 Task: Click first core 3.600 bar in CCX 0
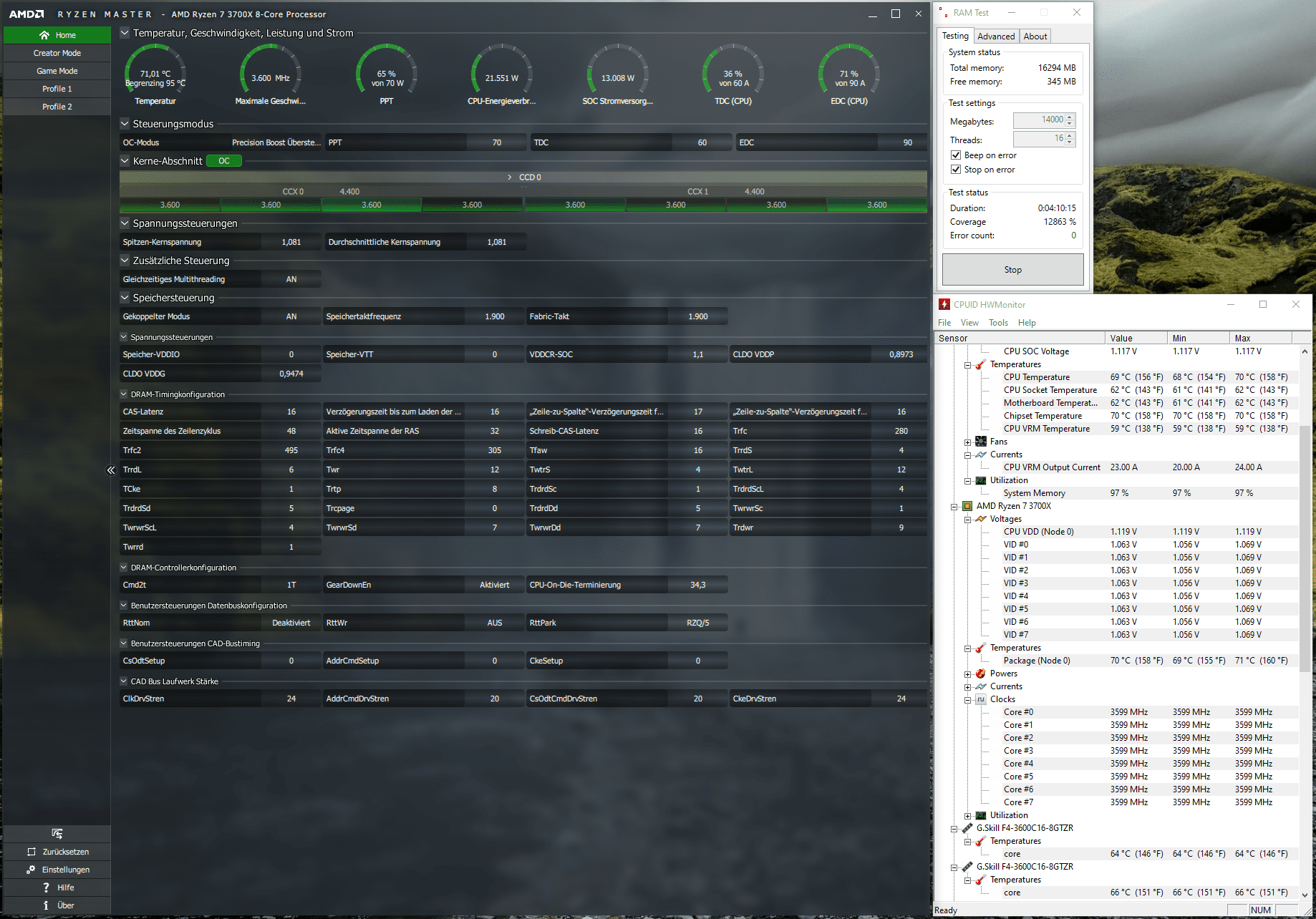tap(170, 205)
